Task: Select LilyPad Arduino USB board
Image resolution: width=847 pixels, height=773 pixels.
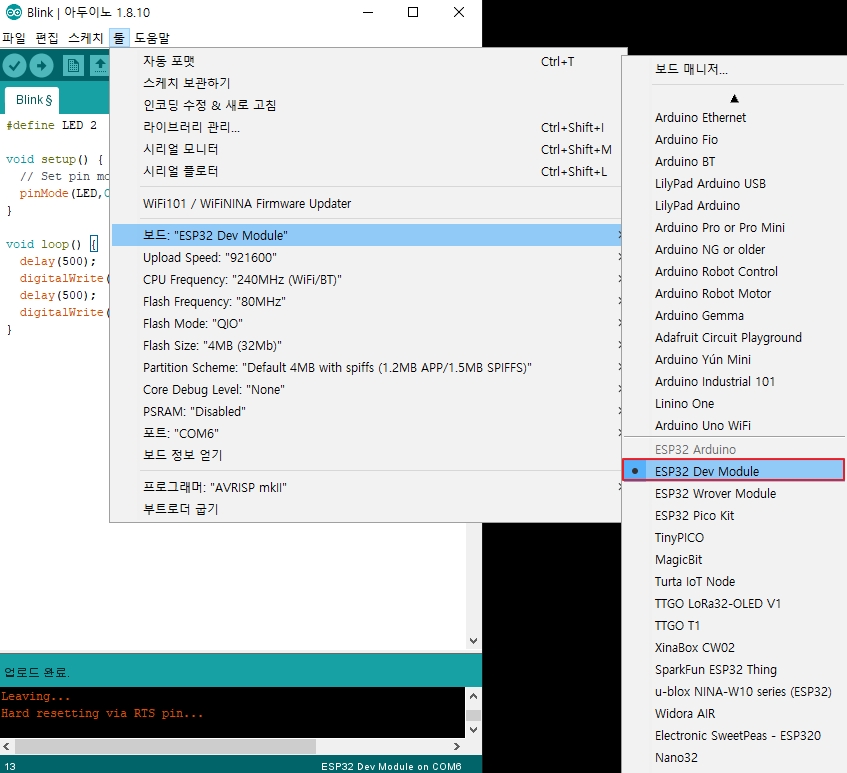Action: tap(733, 184)
